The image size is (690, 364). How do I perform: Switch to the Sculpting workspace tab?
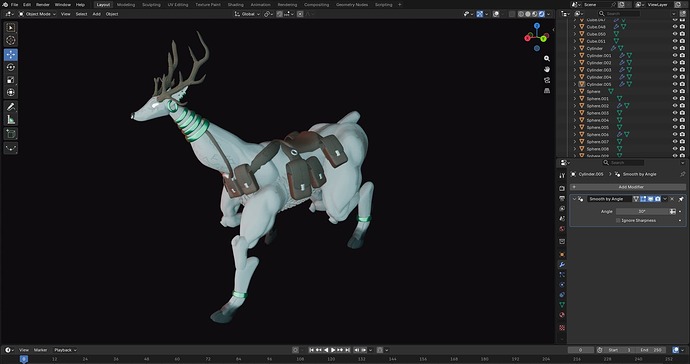(x=151, y=4)
